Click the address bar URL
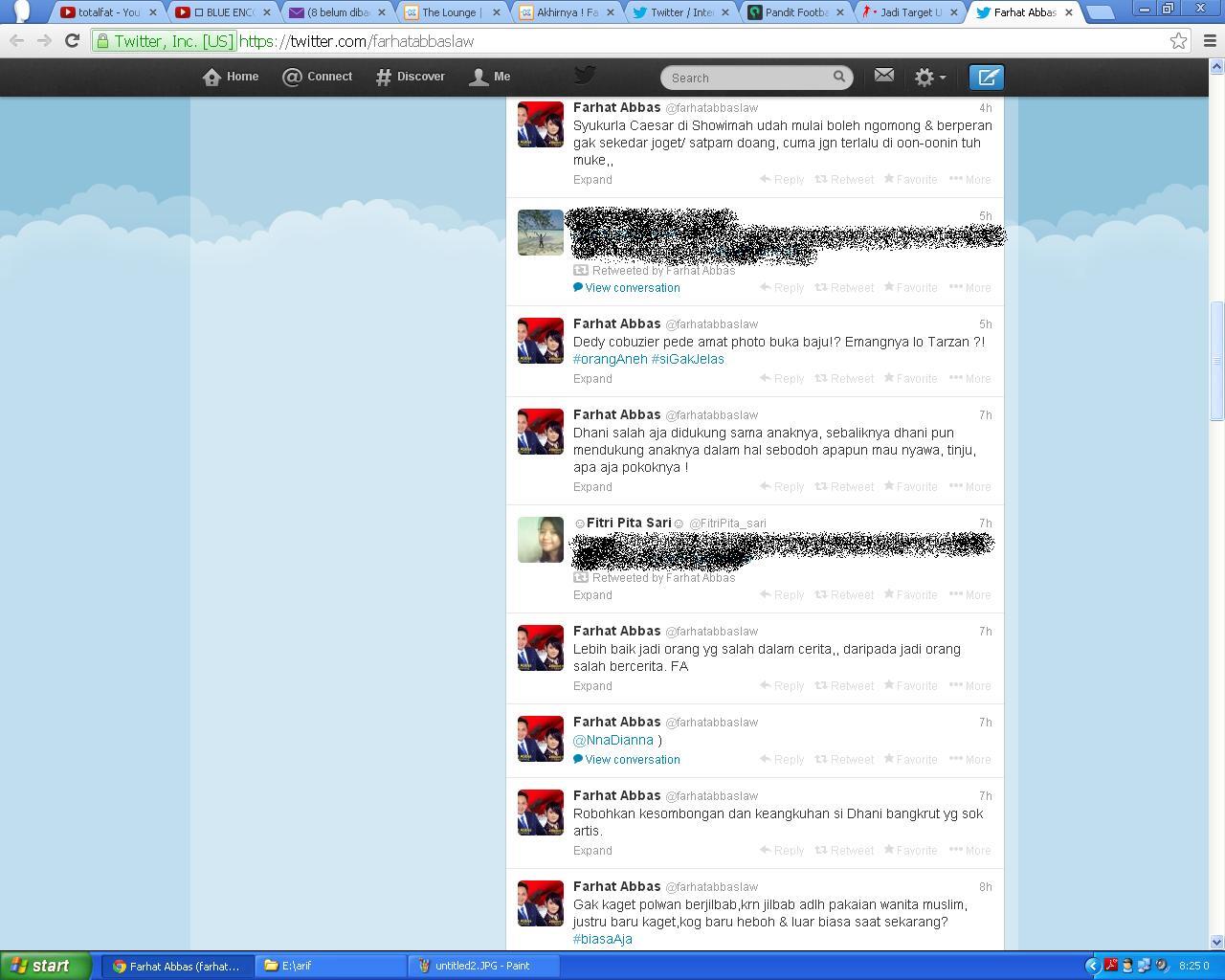The height and width of the screenshot is (980, 1225). [356, 41]
